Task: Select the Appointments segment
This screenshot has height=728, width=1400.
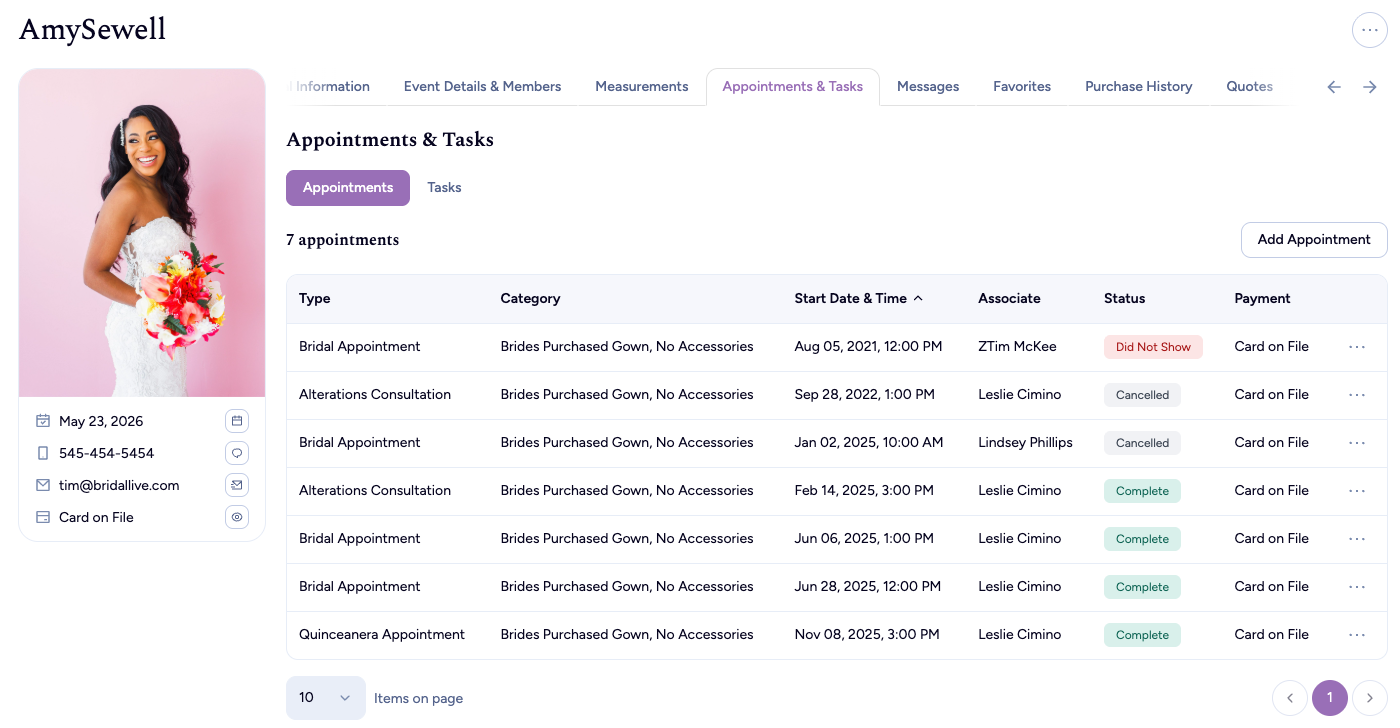Action: [347, 187]
